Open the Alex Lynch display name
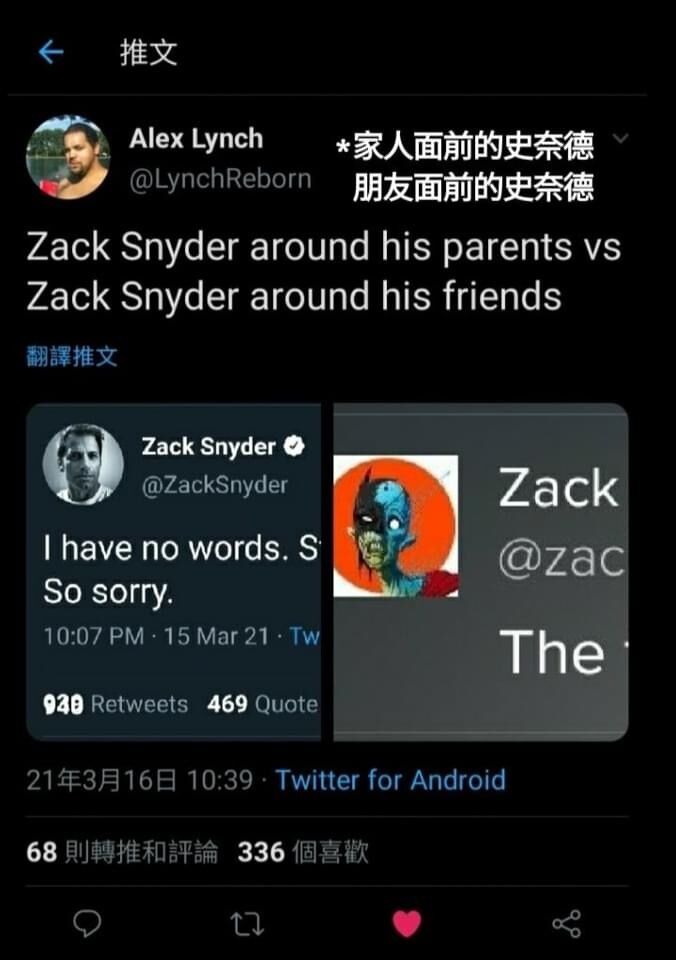Viewport: 676px width, 960px height. coord(196,138)
